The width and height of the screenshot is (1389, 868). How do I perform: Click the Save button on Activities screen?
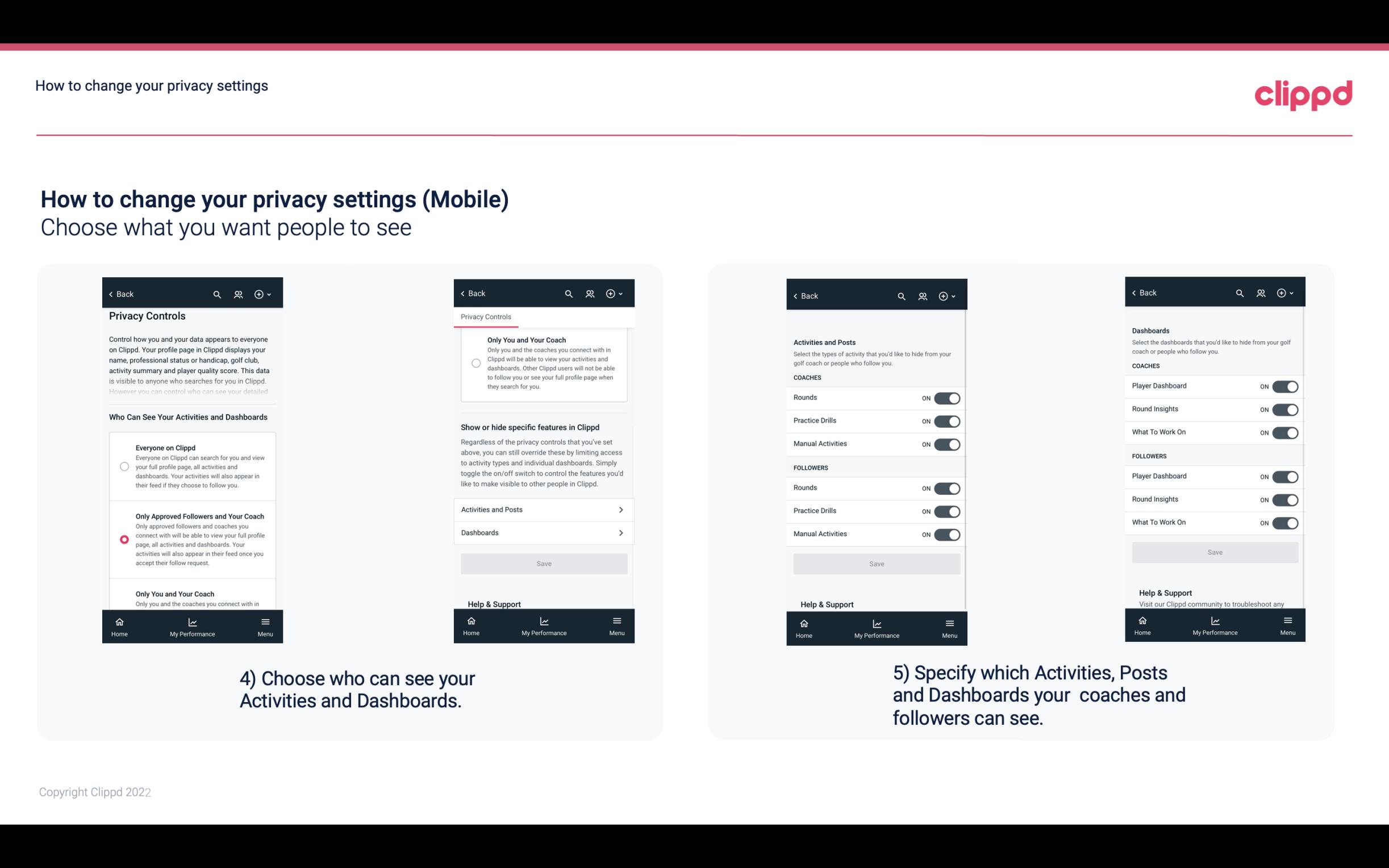pos(876,563)
